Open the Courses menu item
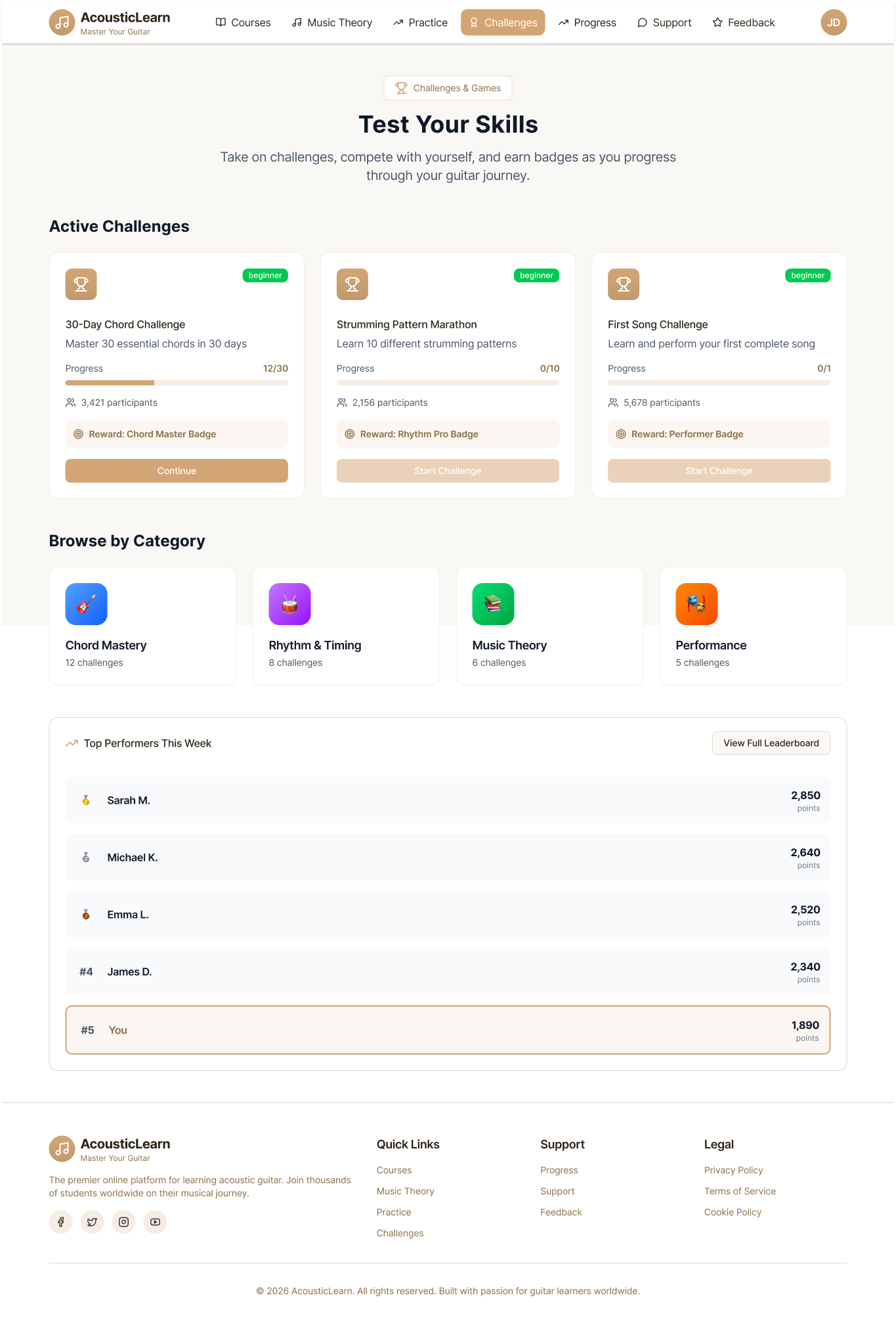The height and width of the screenshot is (1329, 896). [243, 23]
